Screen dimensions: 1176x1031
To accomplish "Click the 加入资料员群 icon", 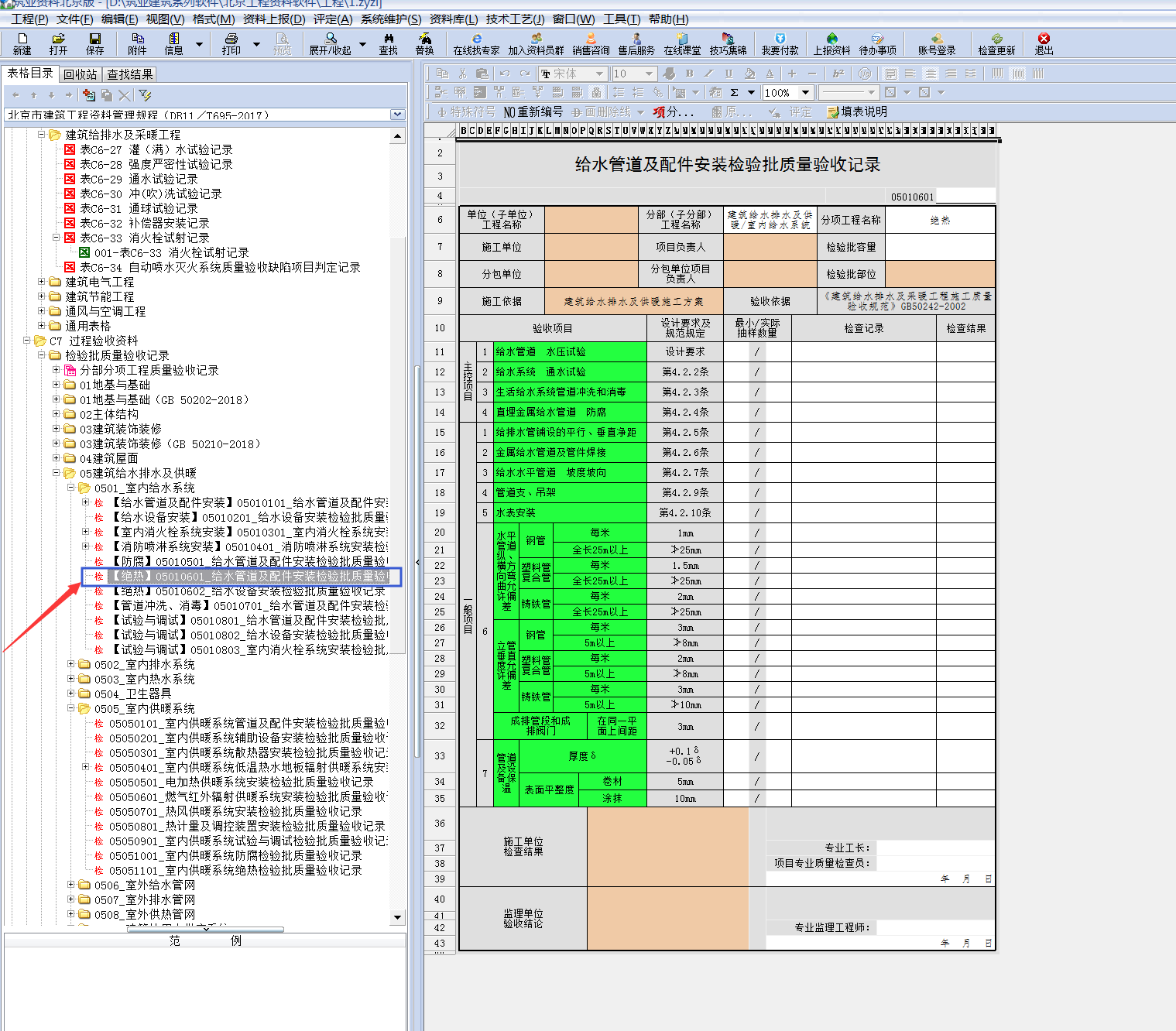I will tap(536, 43).
